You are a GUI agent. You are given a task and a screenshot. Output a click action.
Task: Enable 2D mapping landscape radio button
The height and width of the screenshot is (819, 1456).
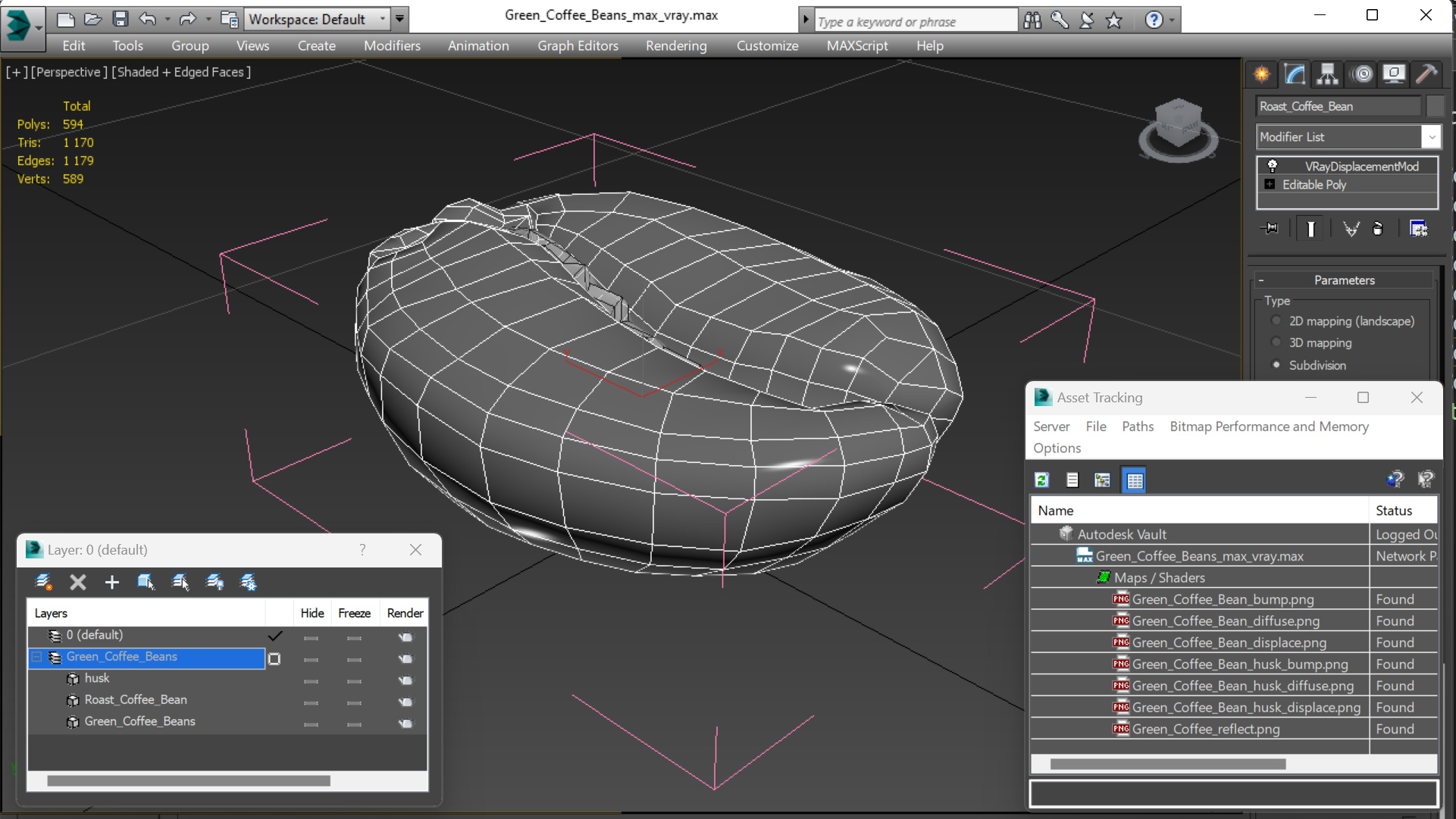pos(1279,320)
